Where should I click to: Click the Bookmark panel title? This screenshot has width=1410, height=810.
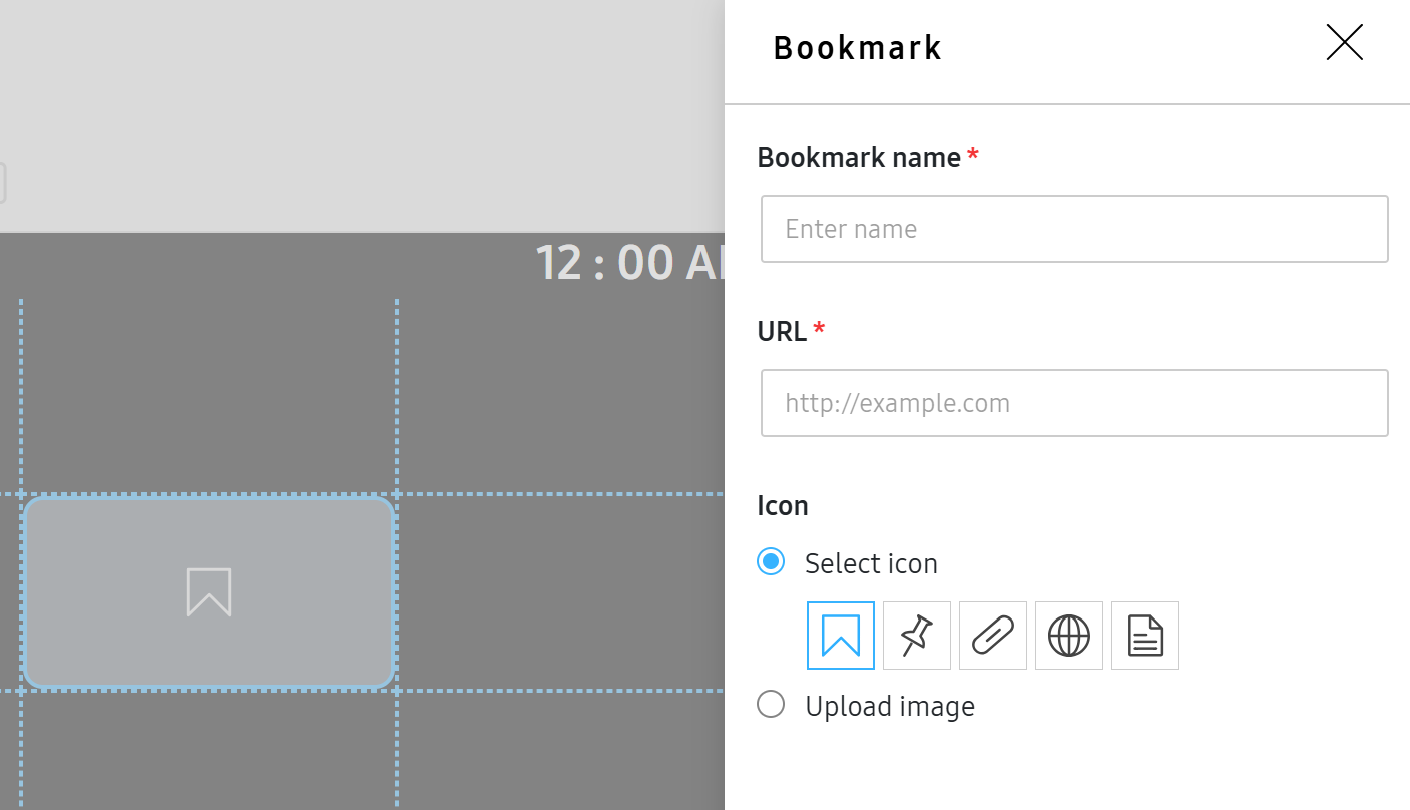click(x=857, y=47)
